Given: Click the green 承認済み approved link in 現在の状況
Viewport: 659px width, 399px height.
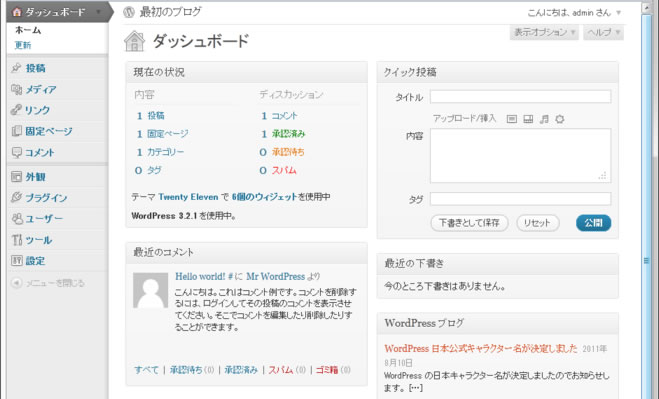Looking at the screenshot, I should point(288,134).
